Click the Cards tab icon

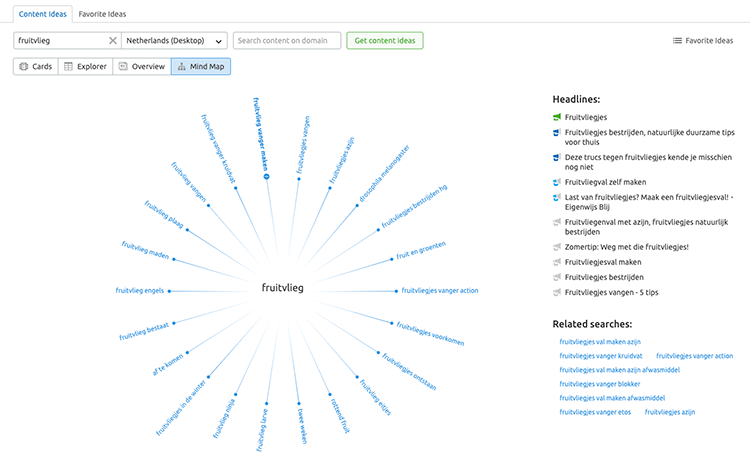coord(23,66)
